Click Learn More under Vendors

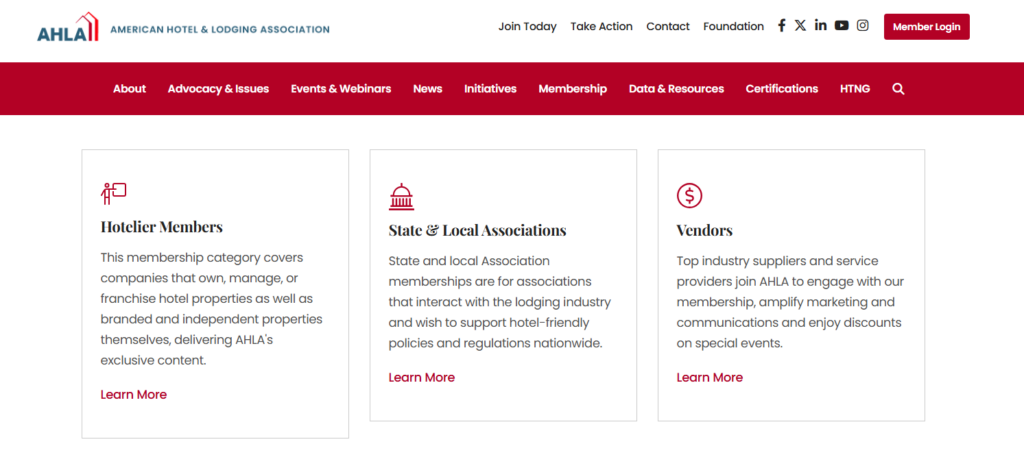pyautogui.click(x=710, y=377)
